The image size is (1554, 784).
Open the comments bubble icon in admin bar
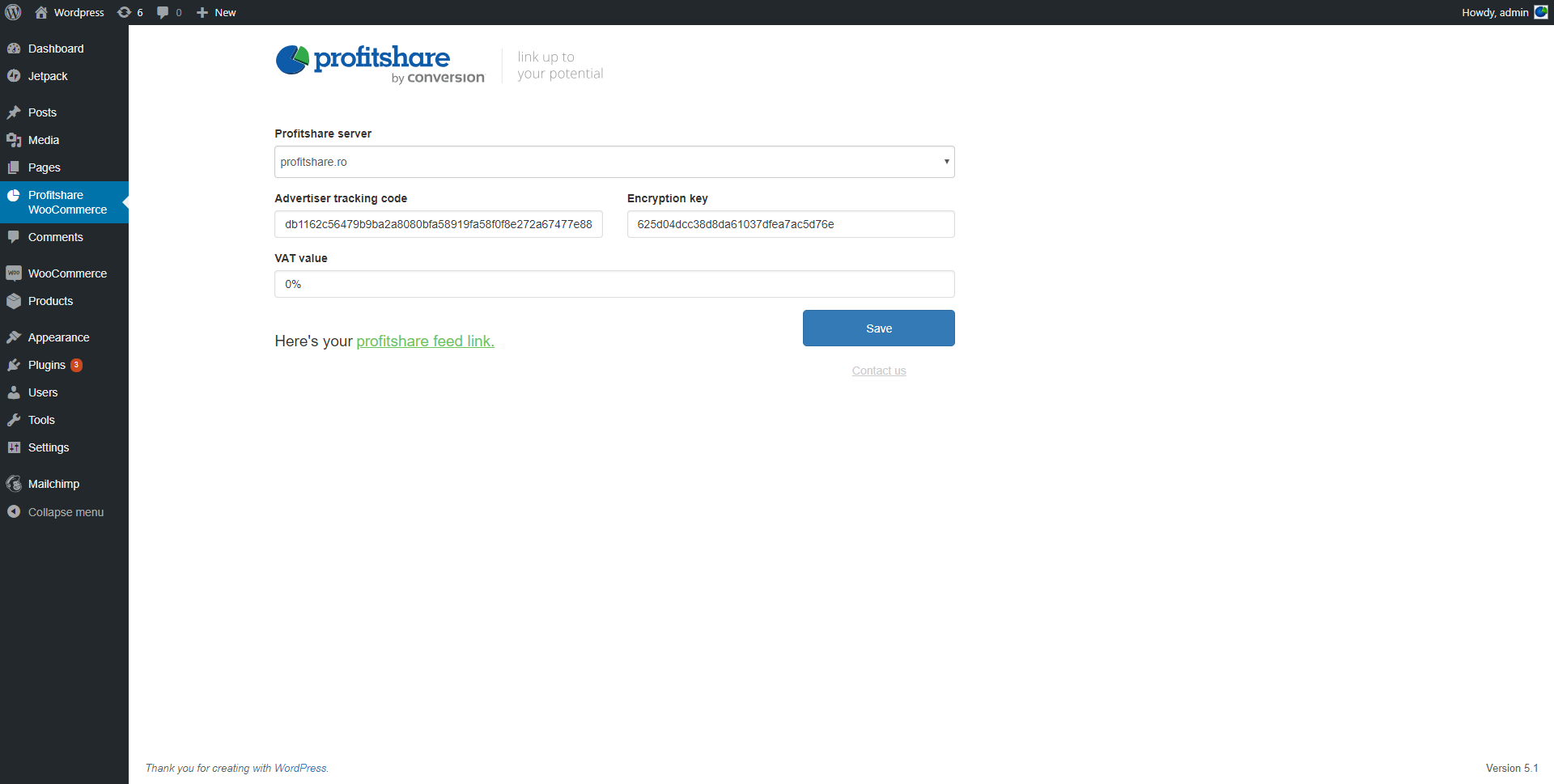click(x=163, y=12)
